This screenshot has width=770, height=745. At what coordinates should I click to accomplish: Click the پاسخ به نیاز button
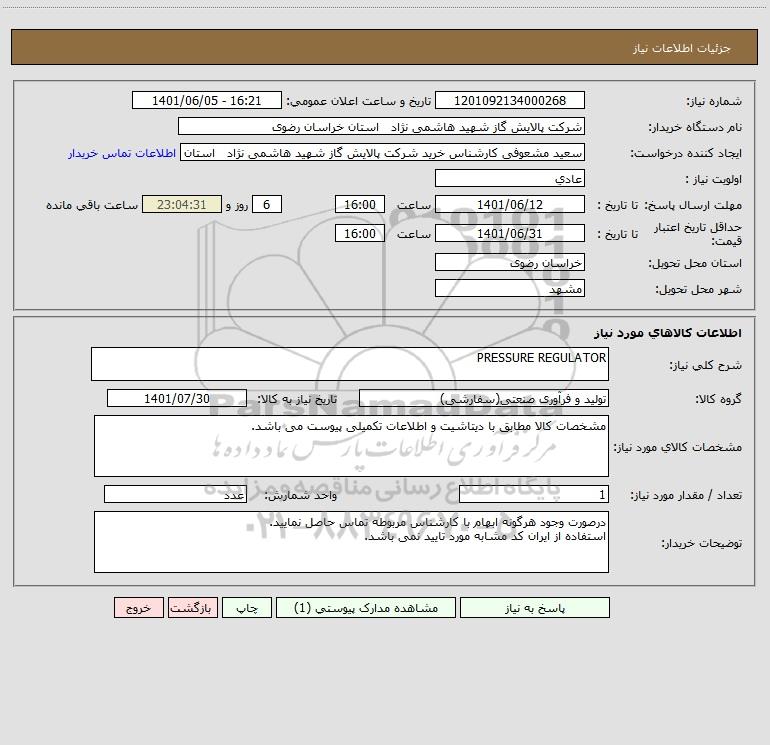coord(535,607)
